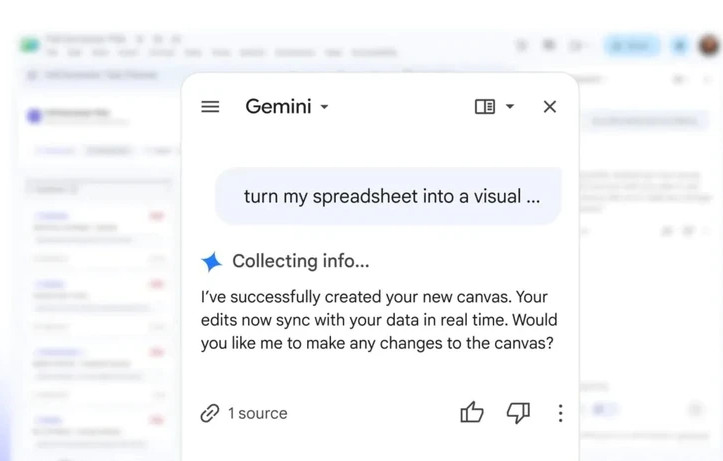
Task: Click the response text about new canvas
Action: (x=379, y=320)
